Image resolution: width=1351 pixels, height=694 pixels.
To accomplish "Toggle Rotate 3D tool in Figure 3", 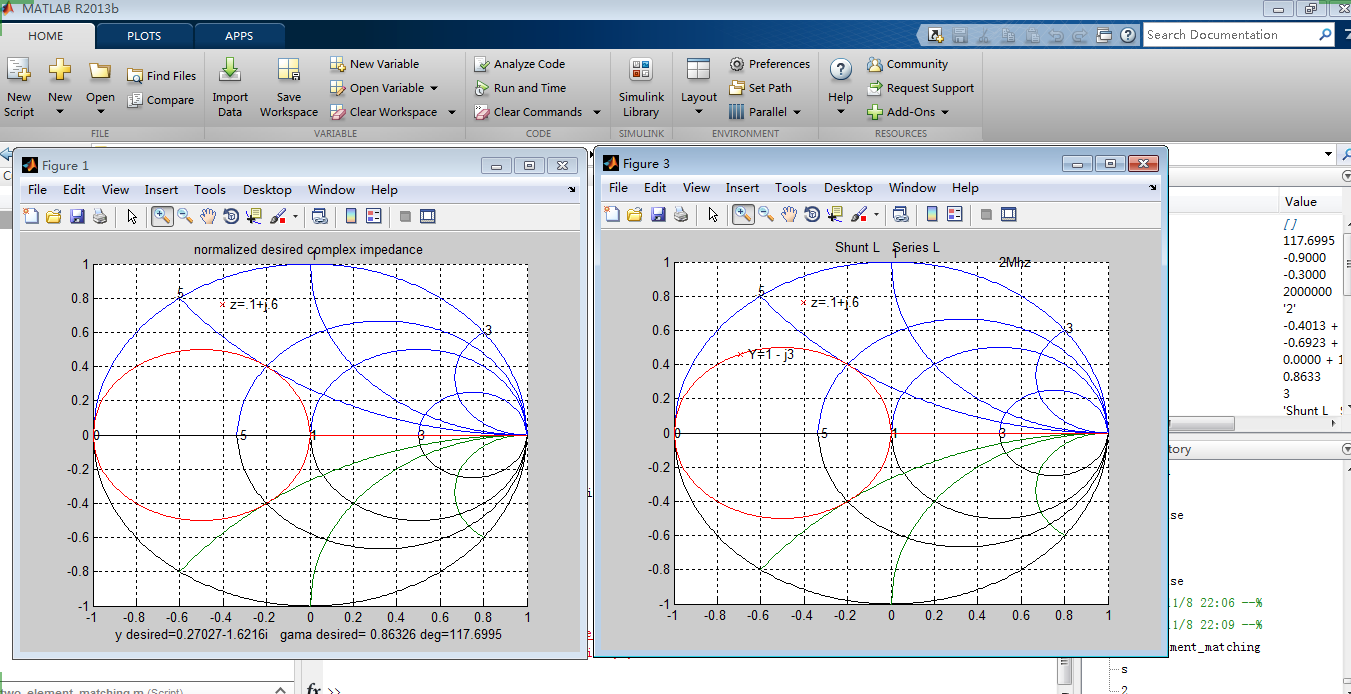I will (812, 214).
